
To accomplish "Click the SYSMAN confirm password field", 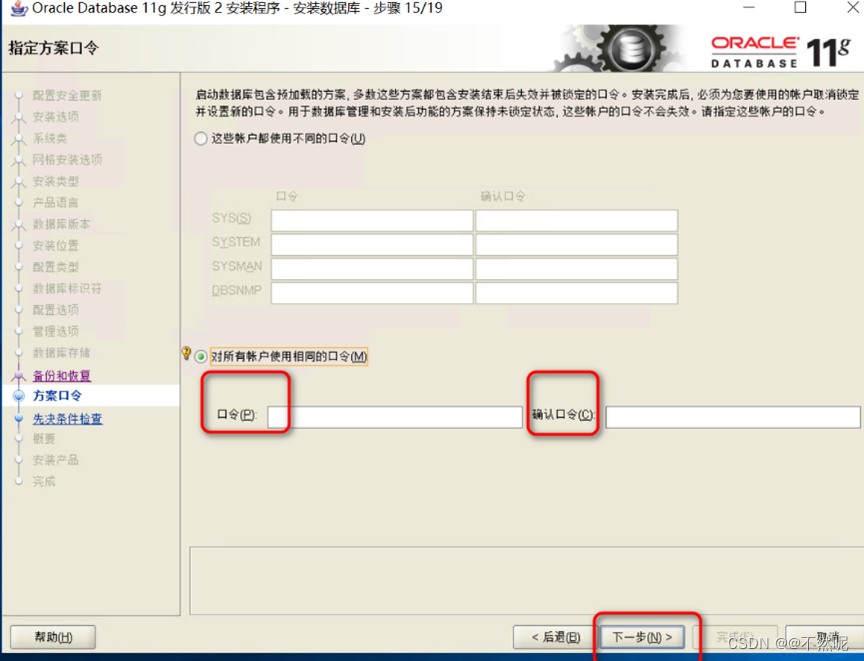I will pyautogui.click(x=576, y=269).
